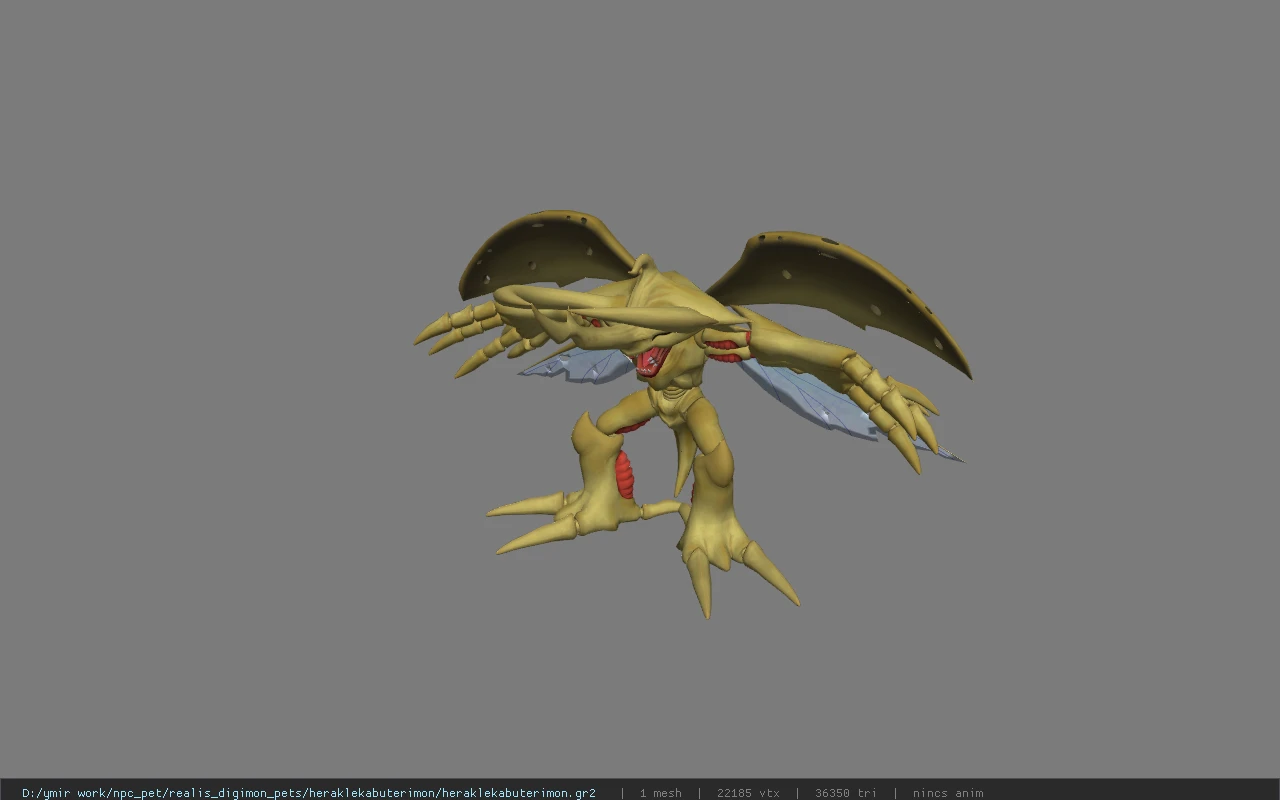The height and width of the screenshot is (800, 1280).
Task: Click the "22185 vtx" vertex count
Action: click(748, 793)
